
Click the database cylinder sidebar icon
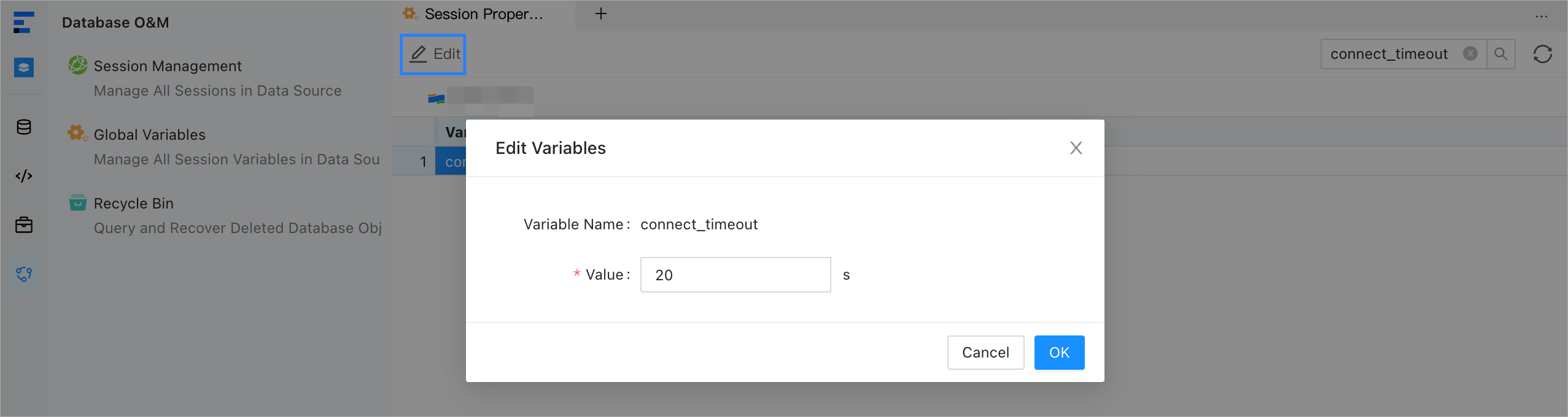pos(24,128)
